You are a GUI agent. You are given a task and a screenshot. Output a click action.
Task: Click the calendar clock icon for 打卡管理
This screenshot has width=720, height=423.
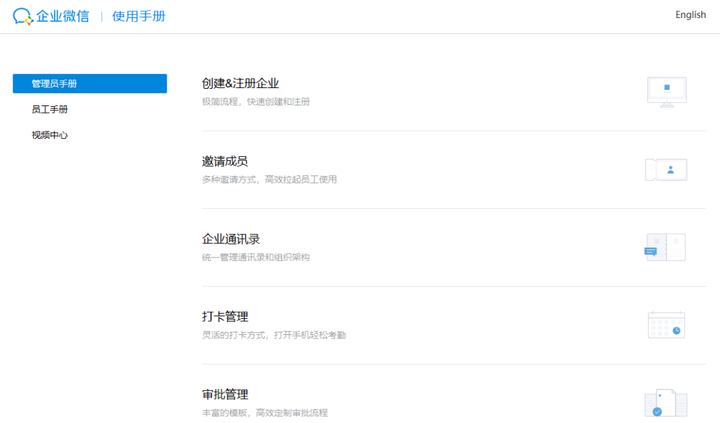click(x=666, y=325)
